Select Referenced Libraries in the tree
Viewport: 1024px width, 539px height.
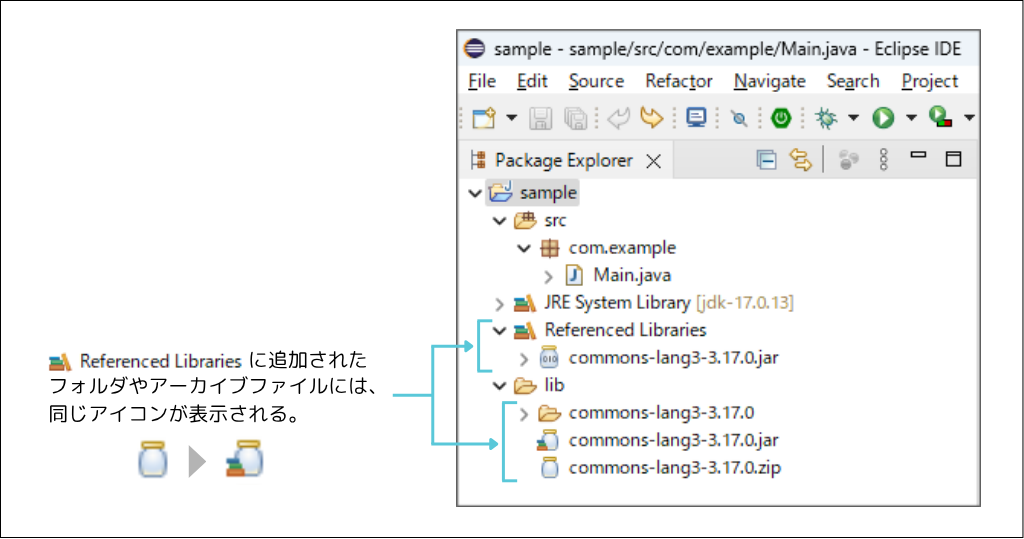click(626, 331)
